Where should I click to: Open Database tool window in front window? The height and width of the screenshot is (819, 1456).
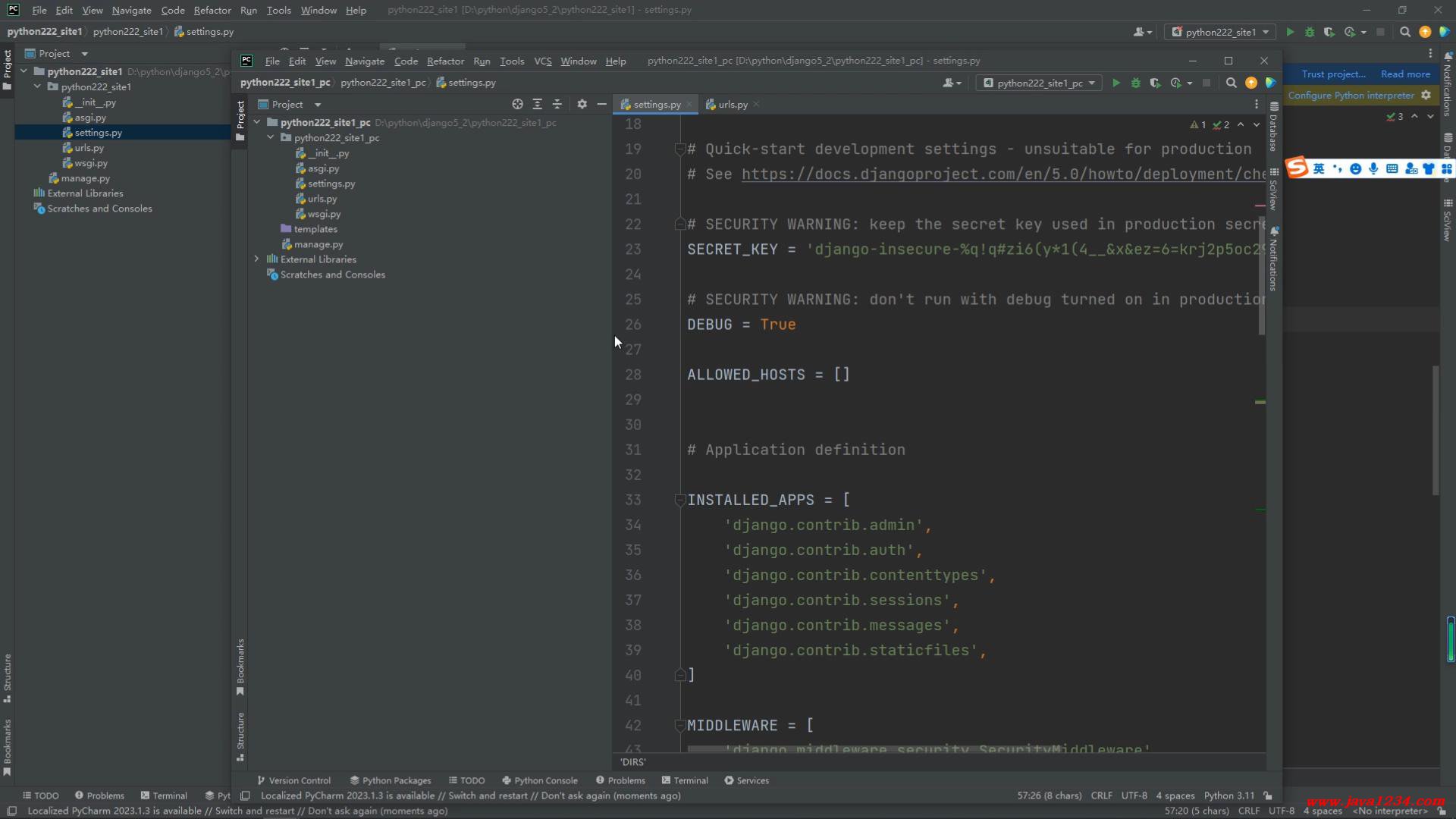pyautogui.click(x=1274, y=126)
